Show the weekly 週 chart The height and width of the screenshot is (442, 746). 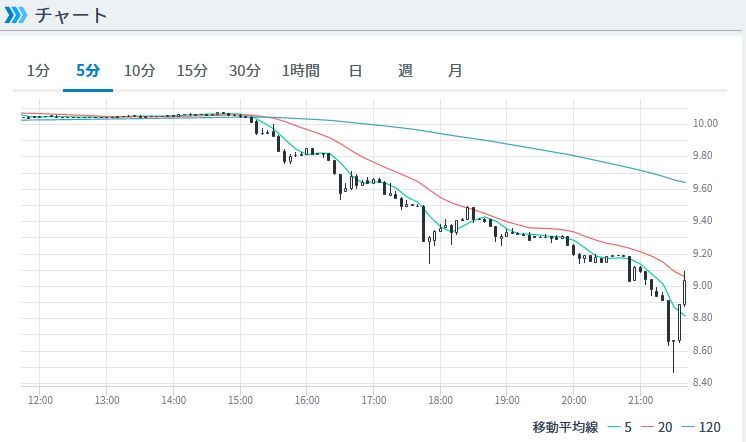(x=405, y=71)
